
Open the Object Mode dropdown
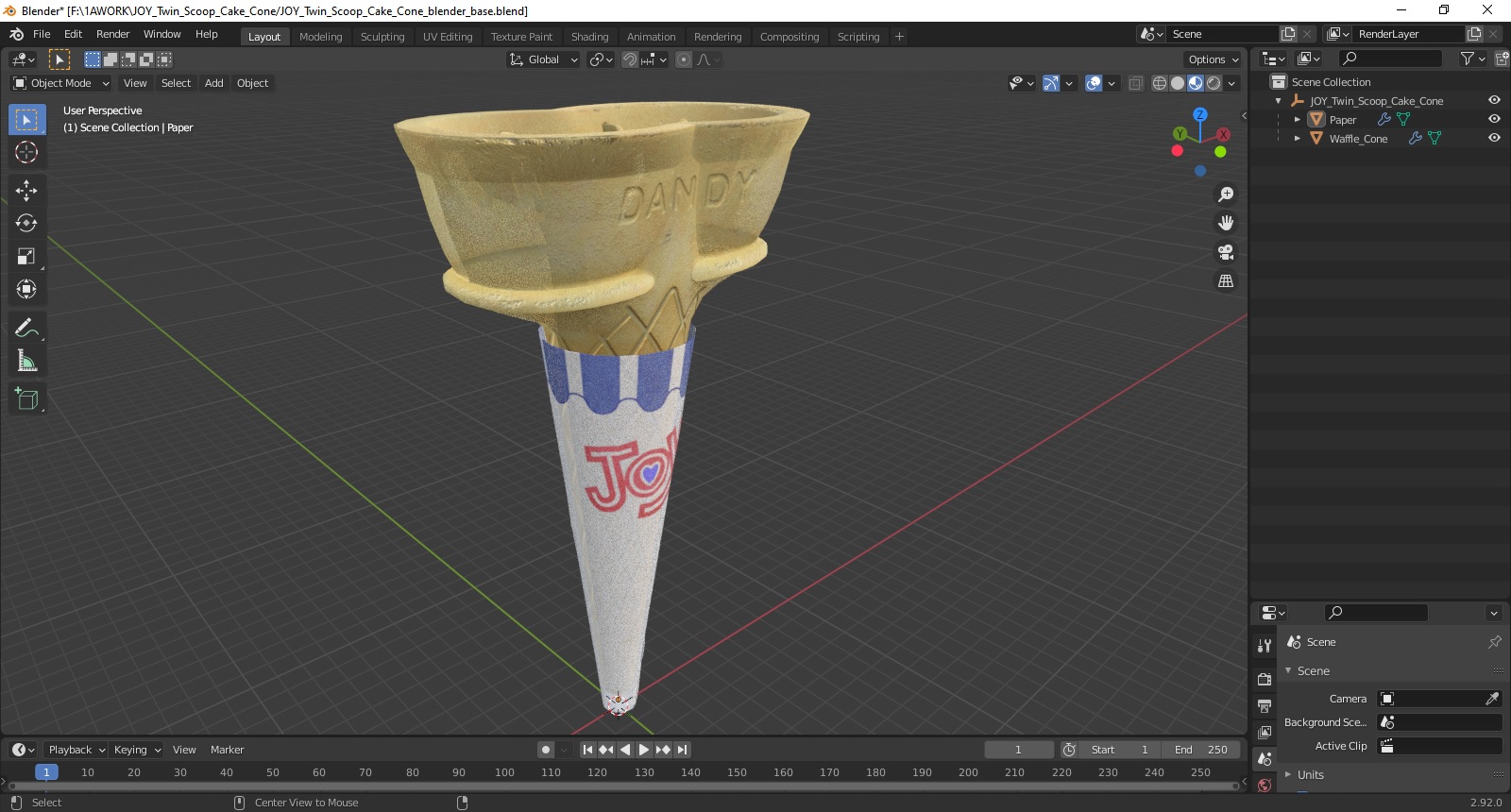(61, 83)
